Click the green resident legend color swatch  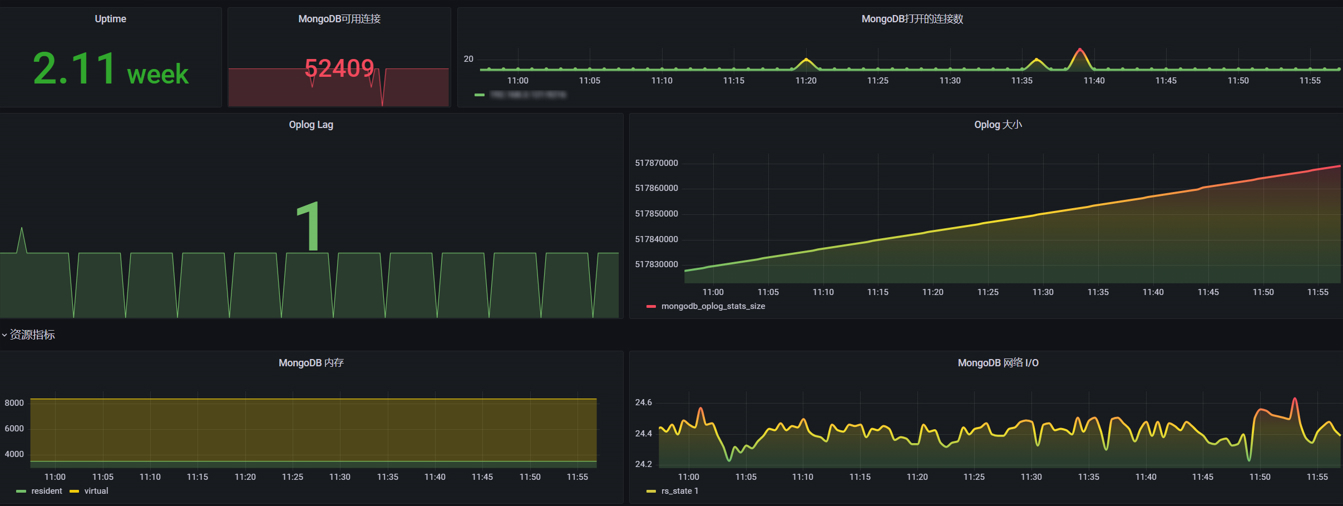21,491
